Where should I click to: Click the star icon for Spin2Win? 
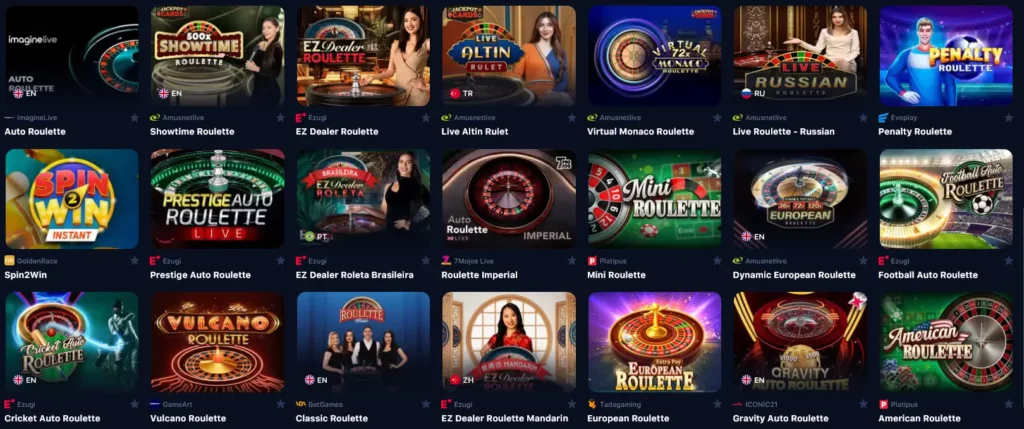(135, 261)
